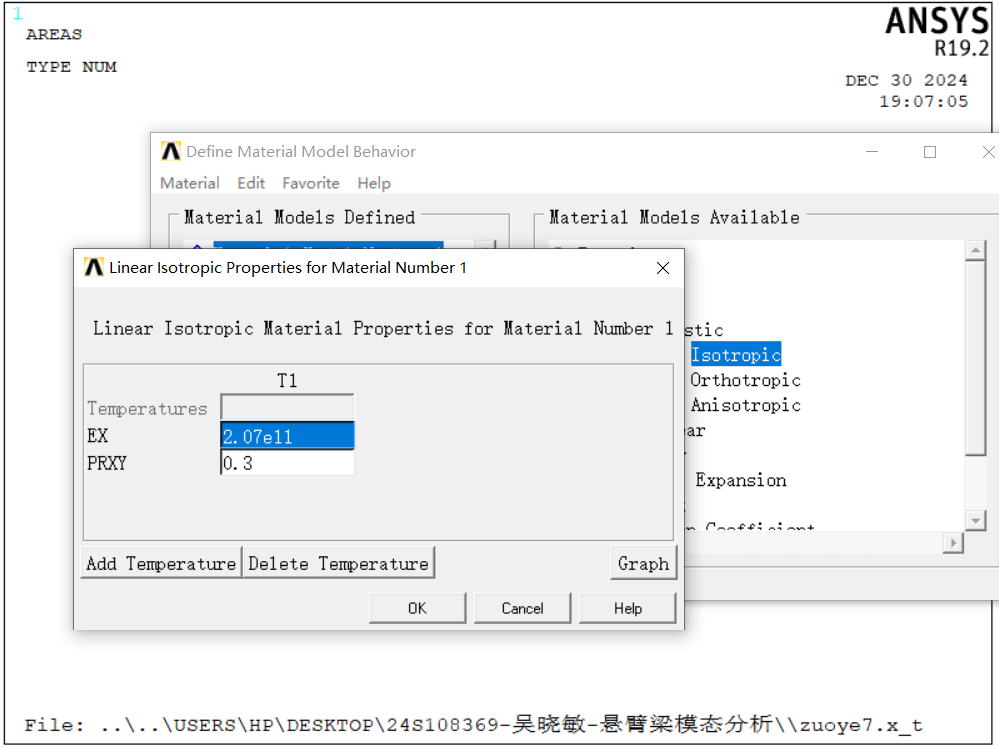
Task: Click the AREAS label in graphics window
Action: [54, 34]
